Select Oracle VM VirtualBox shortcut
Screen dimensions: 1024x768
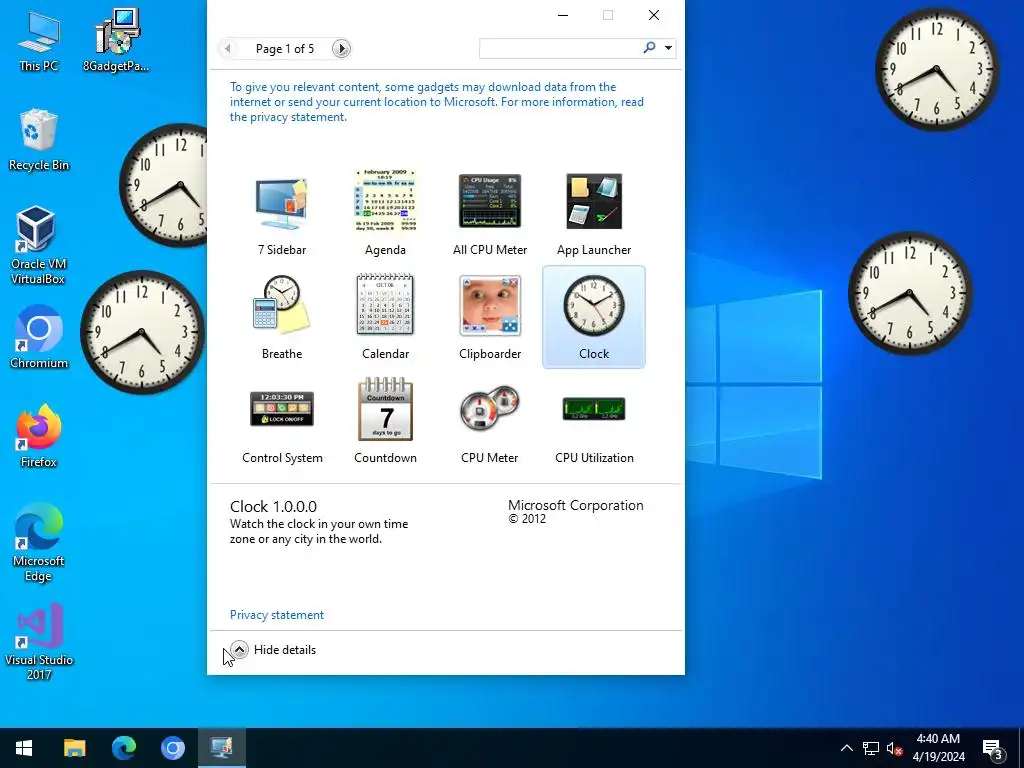click(x=38, y=246)
